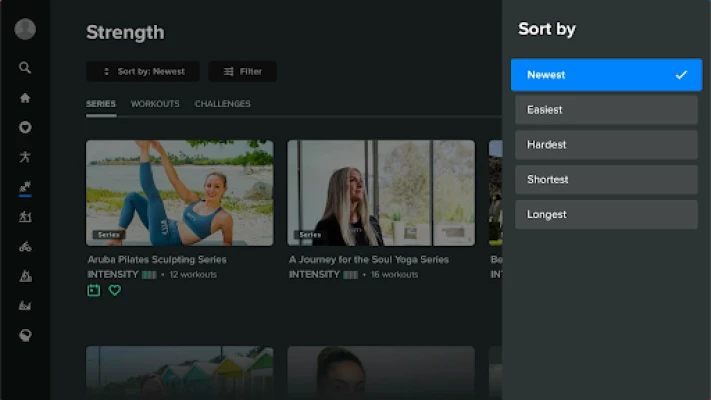The width and height of the screenshot is (711, 400).
Task: Open Aruba Pilates Sculpting Series thumbnail
Action: pyautogui.click(x=180, y=193)
